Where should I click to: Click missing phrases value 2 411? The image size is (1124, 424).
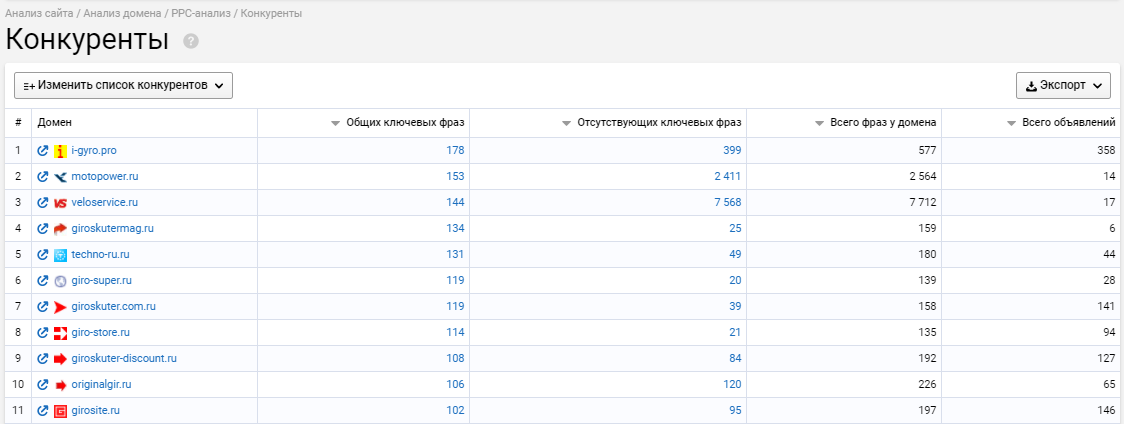click(x=728, y=176)
